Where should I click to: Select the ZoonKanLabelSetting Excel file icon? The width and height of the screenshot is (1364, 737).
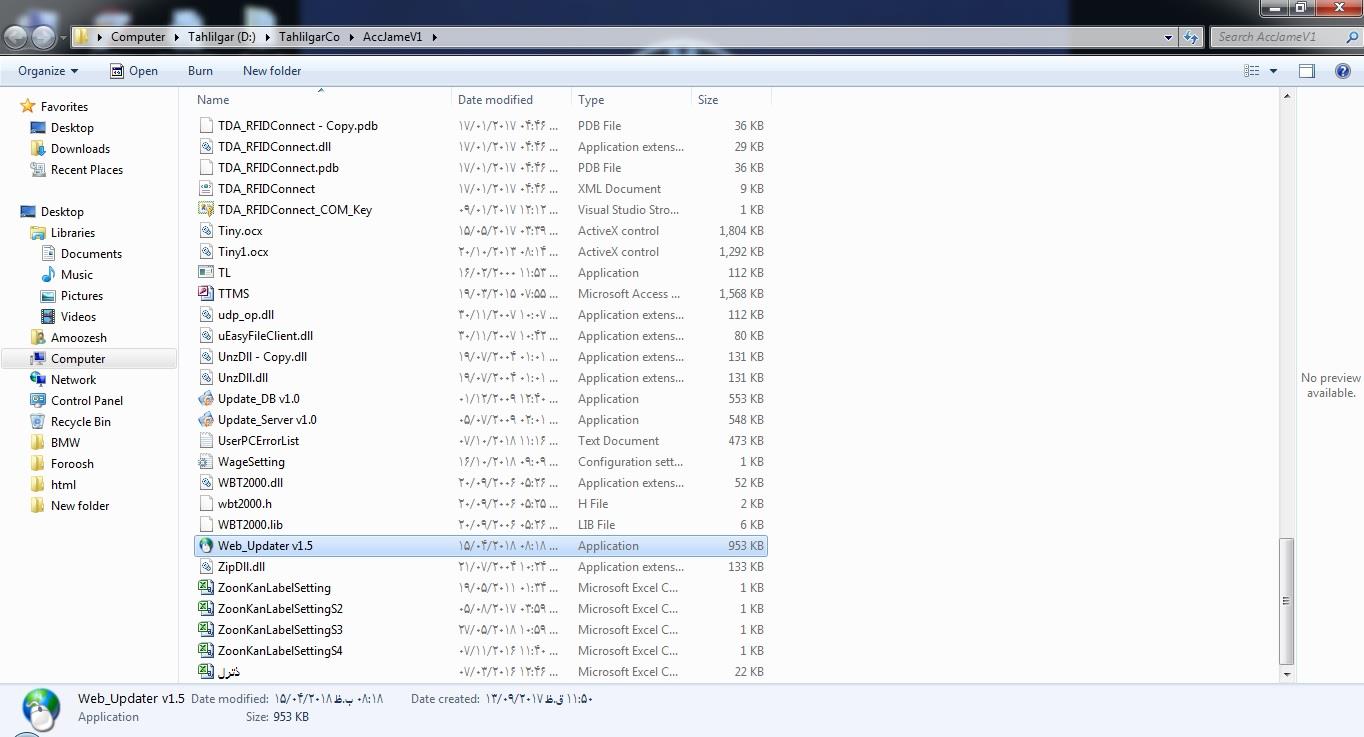[206, 588]
